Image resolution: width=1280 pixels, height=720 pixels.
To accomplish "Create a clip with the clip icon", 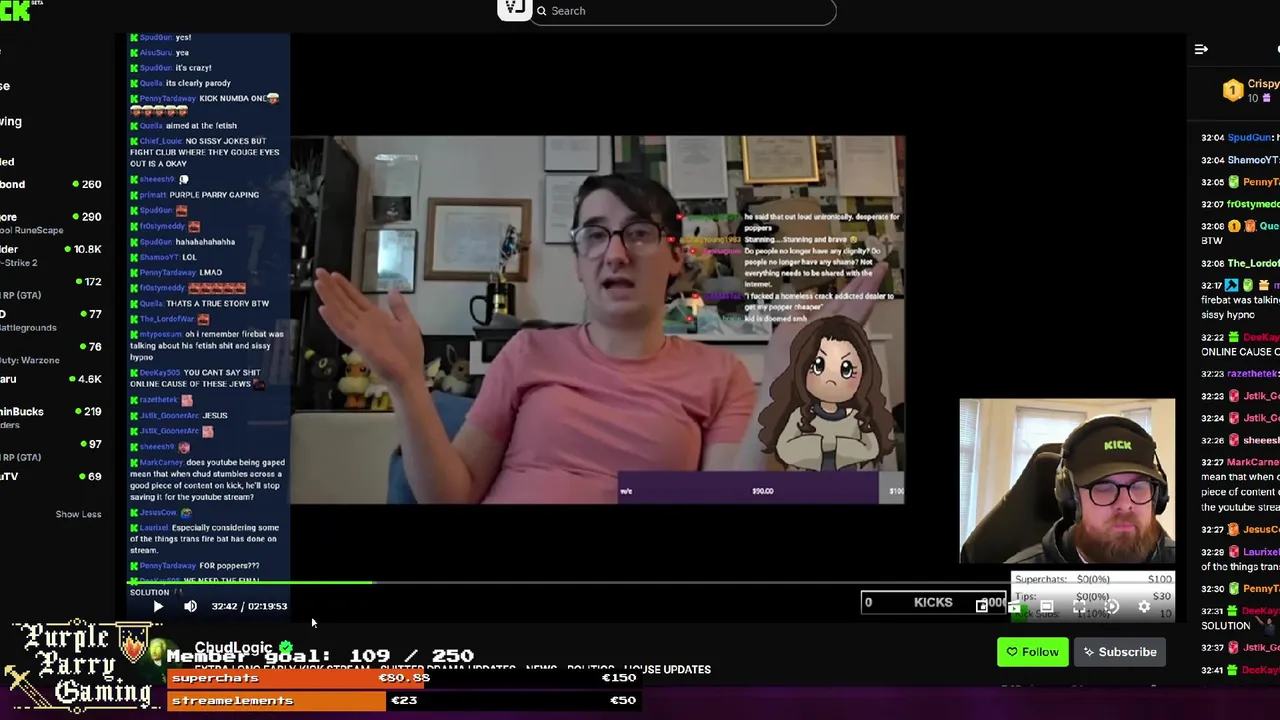I will pos(1014,607).
